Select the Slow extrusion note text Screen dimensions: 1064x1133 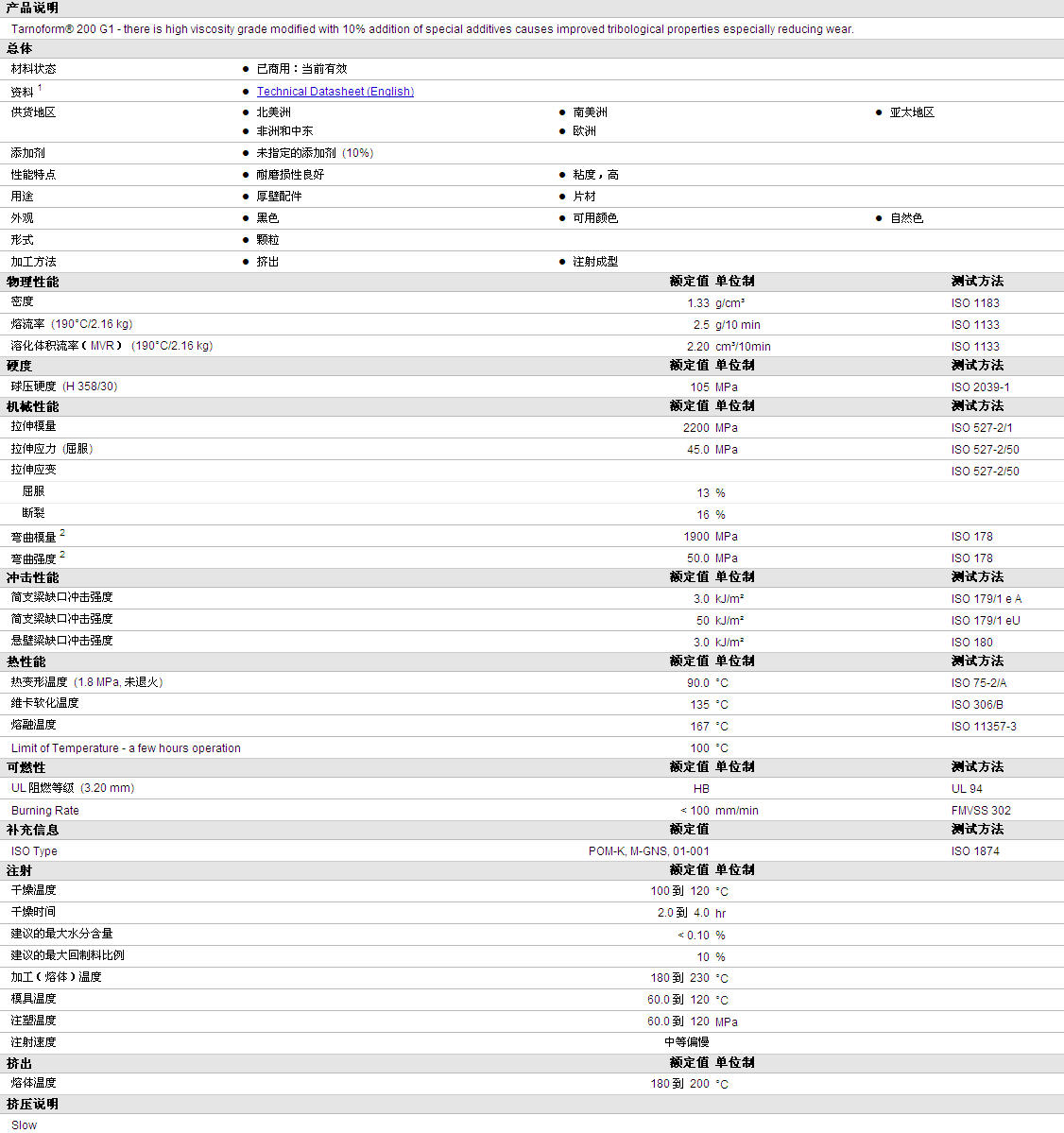click(x=24, y=1125)
